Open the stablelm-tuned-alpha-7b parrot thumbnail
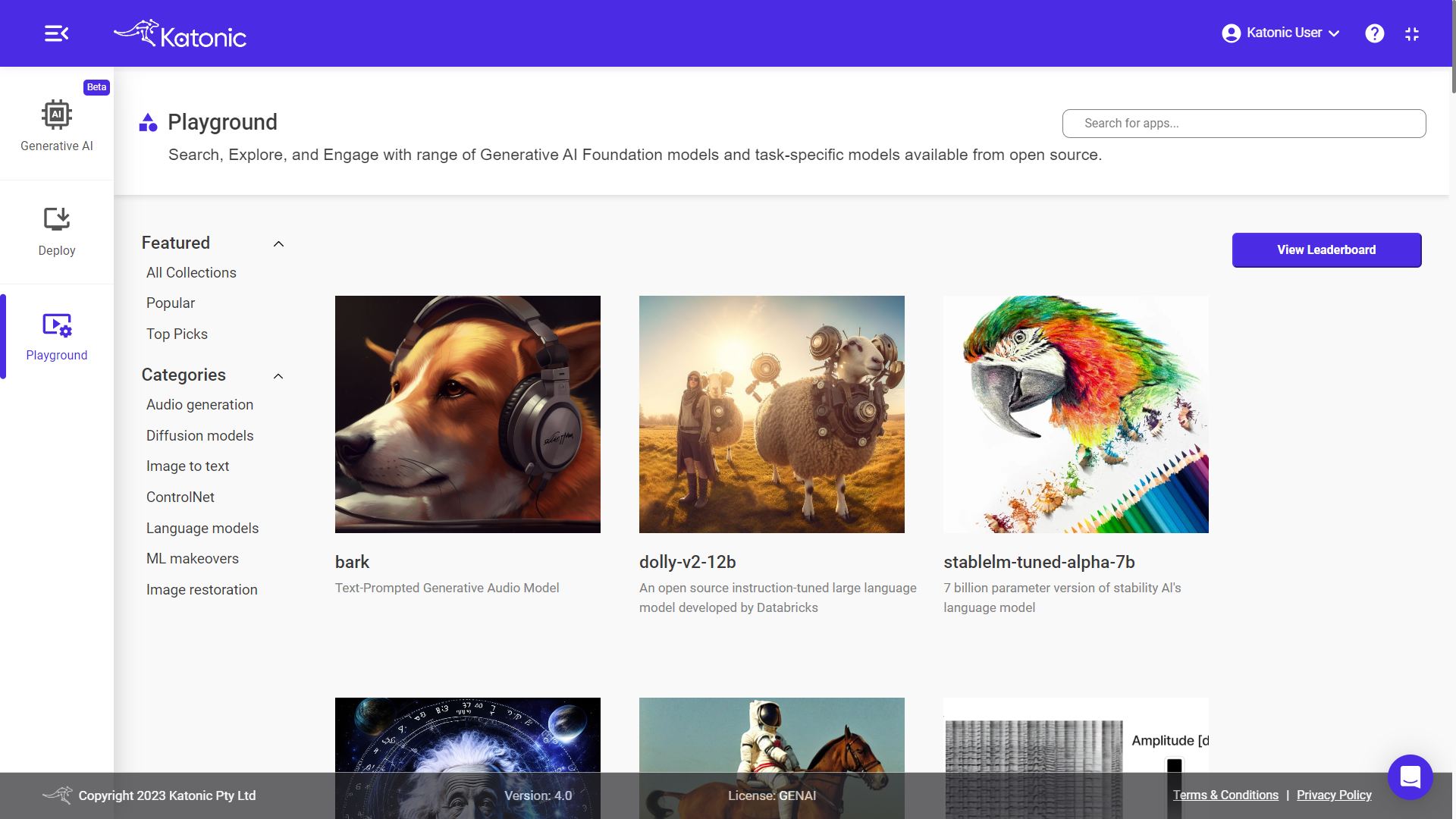The image size is (1456, 819). [1076, 414]
